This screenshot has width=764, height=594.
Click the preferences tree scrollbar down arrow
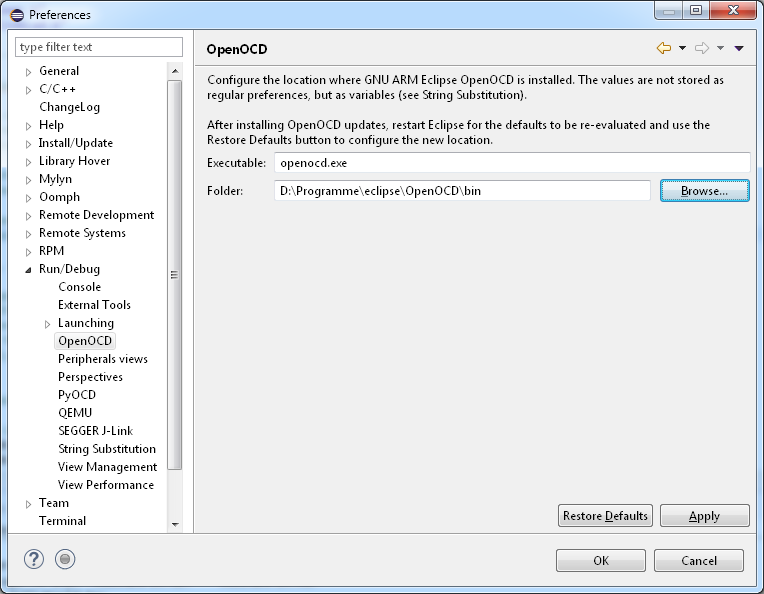(x=175, y=524)
